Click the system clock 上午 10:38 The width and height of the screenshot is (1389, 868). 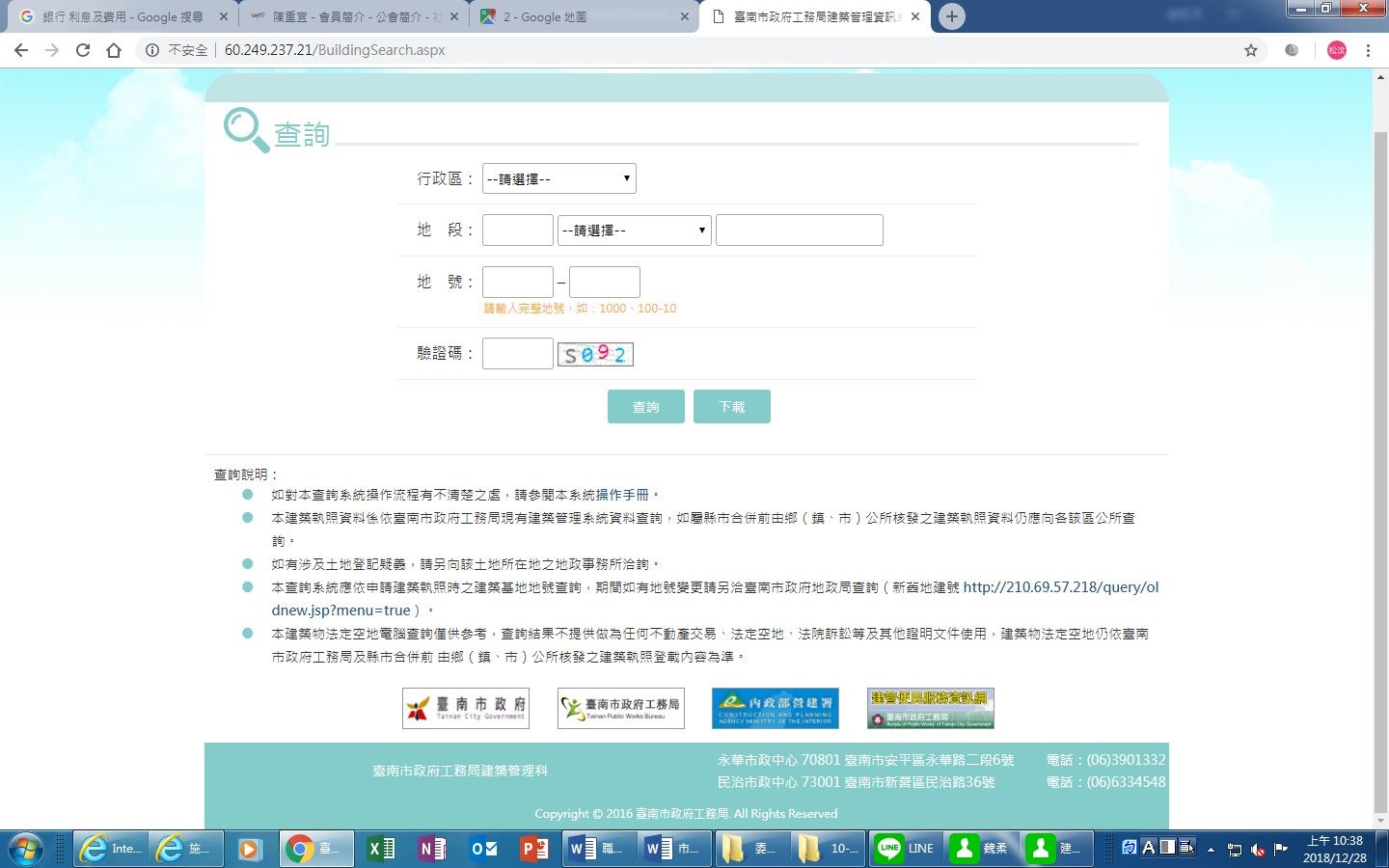click(1335, 849)
